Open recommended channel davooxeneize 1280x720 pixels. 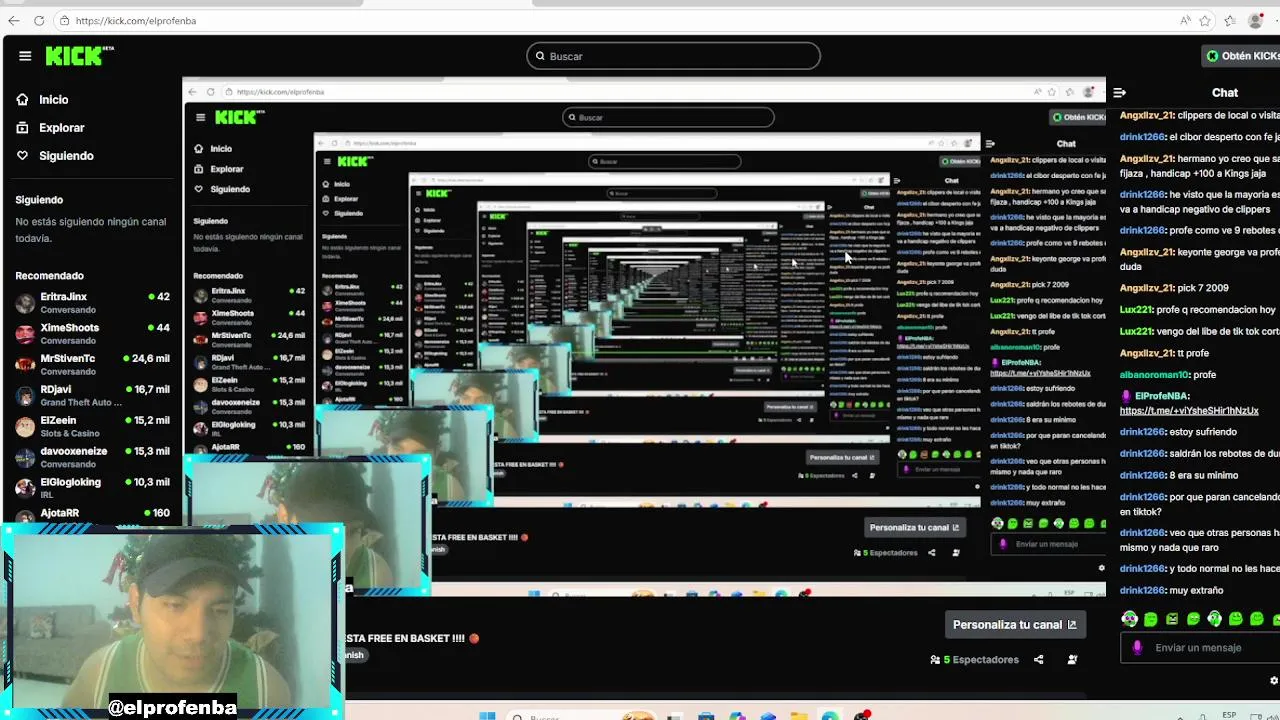pyautogui.click(x=92, y=458)
